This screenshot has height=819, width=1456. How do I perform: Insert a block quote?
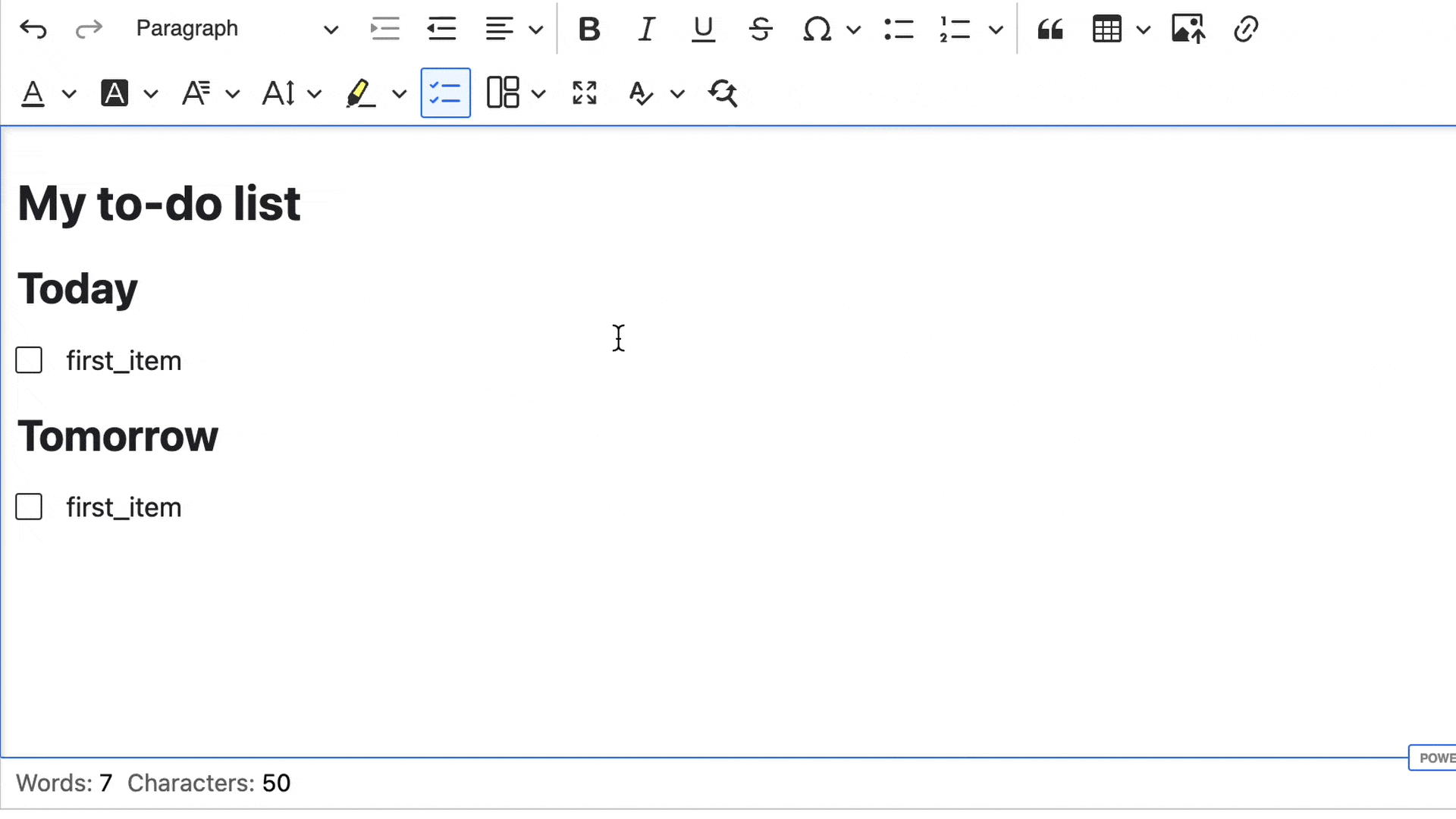1050,30
